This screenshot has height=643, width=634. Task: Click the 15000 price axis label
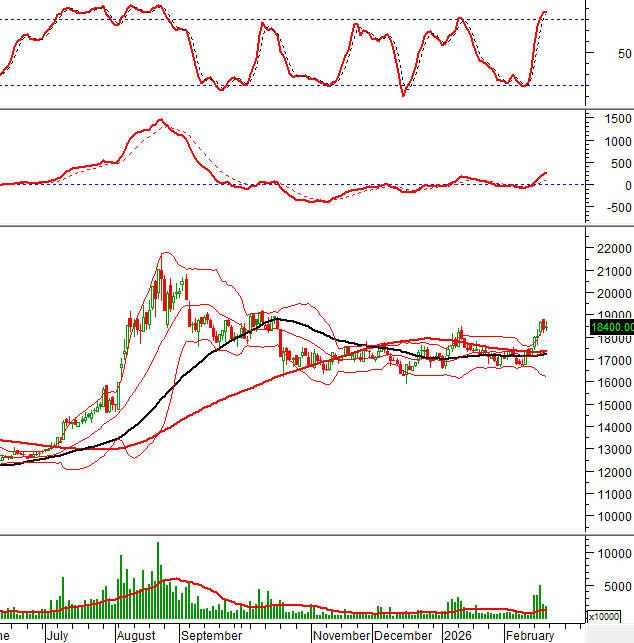pyautogui.click(x=611, y=405)
